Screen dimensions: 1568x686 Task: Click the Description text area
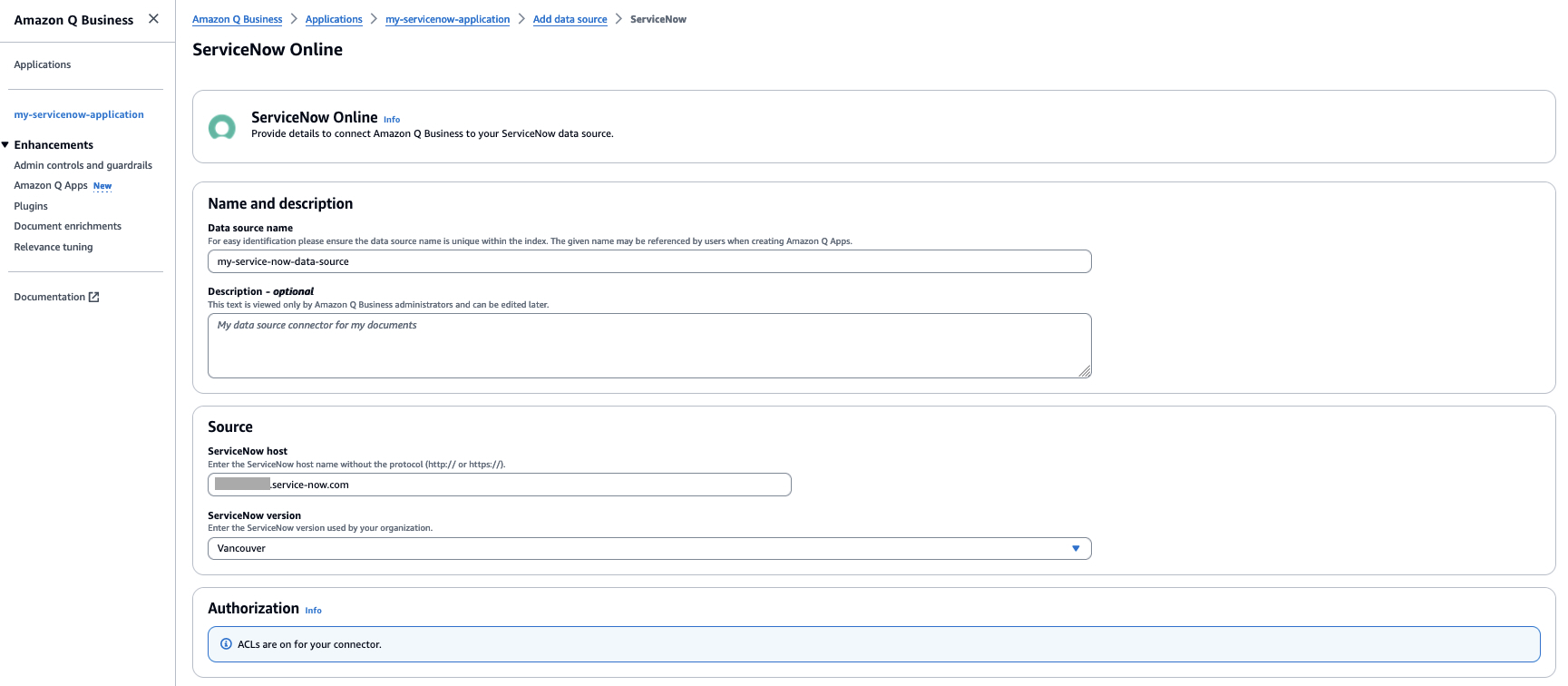(x=649, y=346)
